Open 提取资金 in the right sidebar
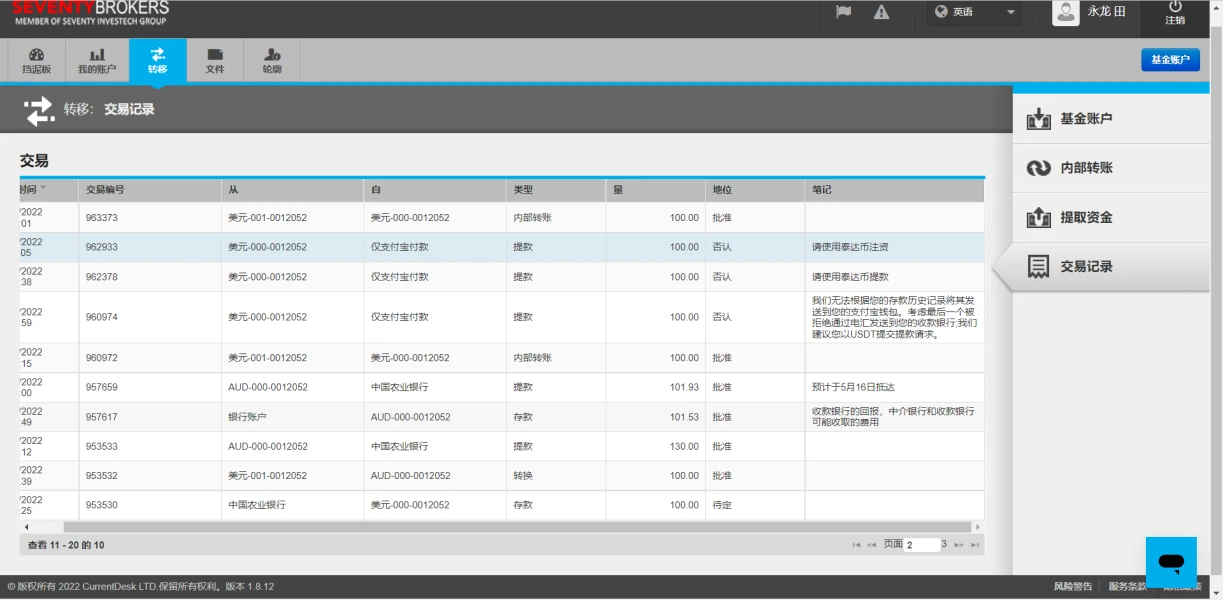The width and height of the screenshot is (1223, 600). 1085,218
